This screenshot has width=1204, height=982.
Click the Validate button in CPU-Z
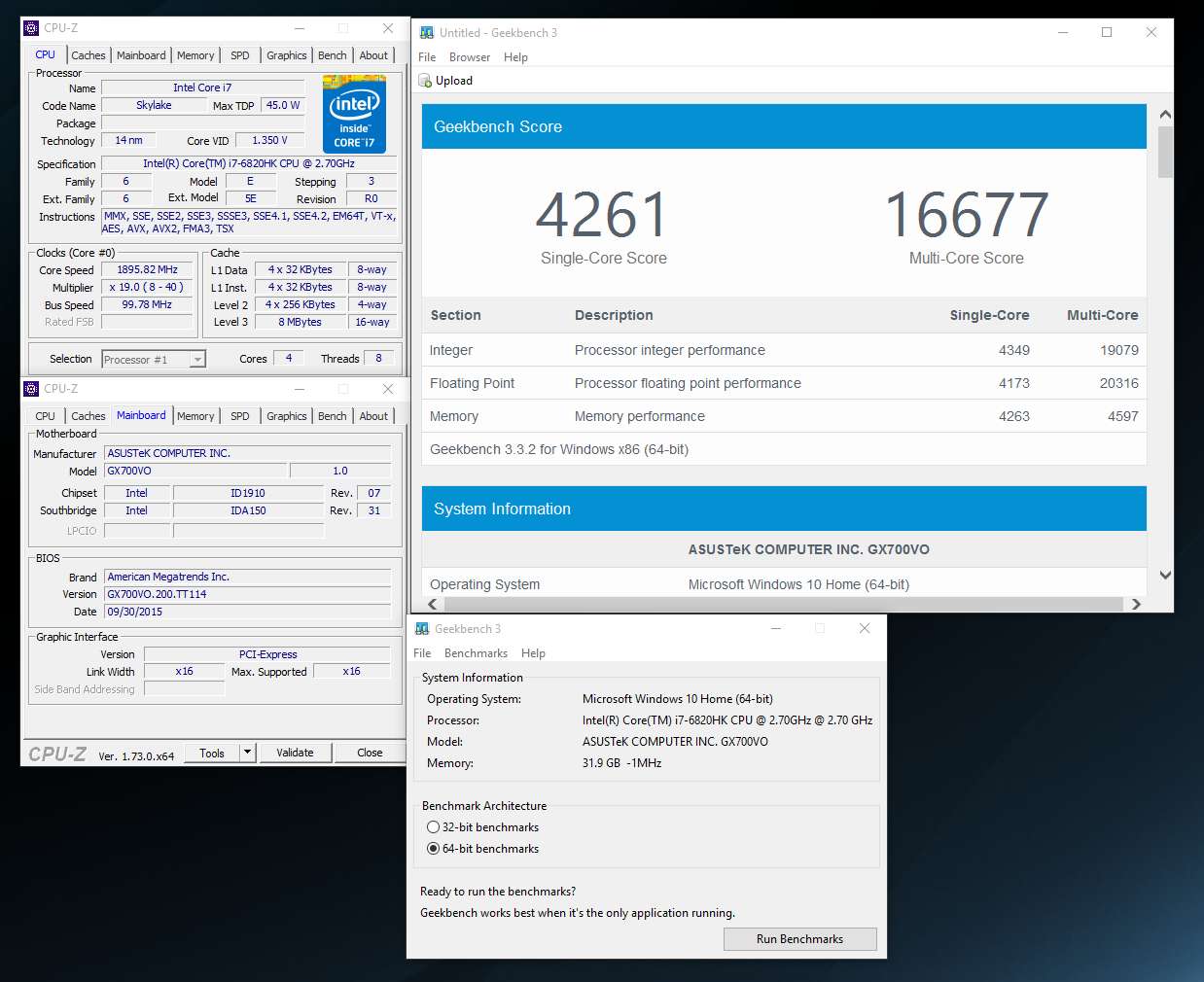(x=295, y=752)
